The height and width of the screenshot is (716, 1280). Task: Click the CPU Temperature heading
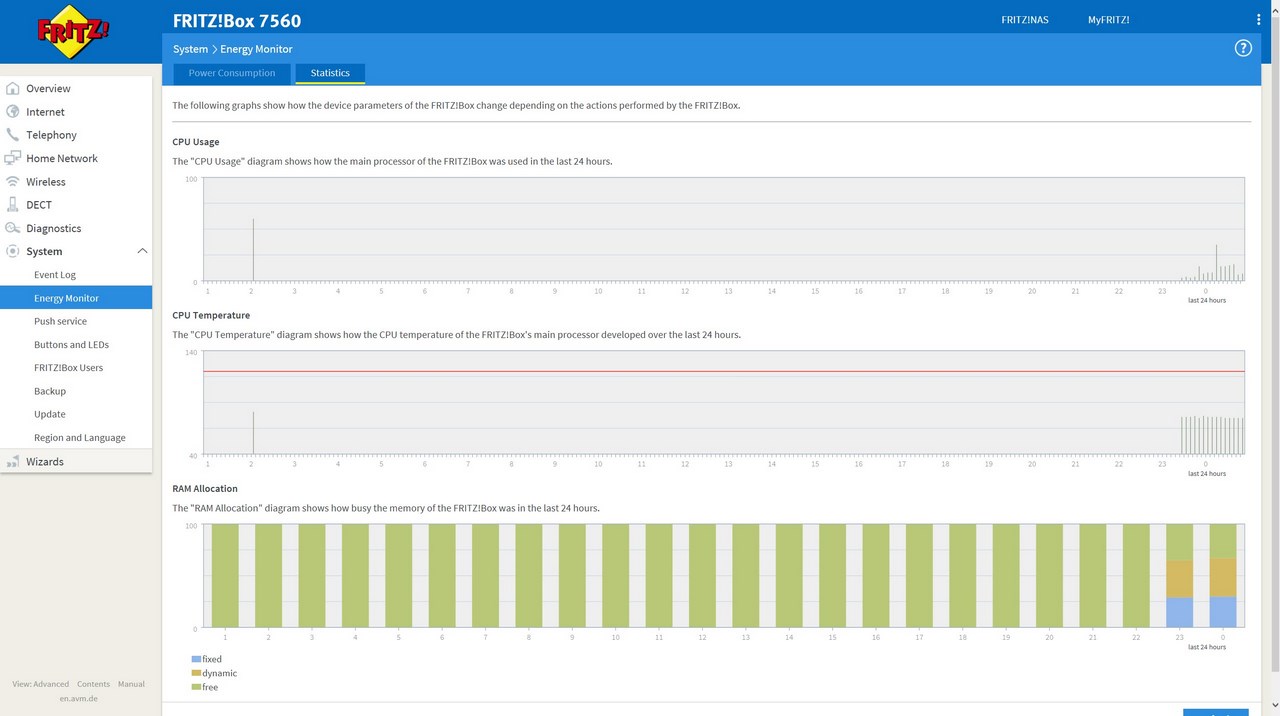(x=211, y=315)
